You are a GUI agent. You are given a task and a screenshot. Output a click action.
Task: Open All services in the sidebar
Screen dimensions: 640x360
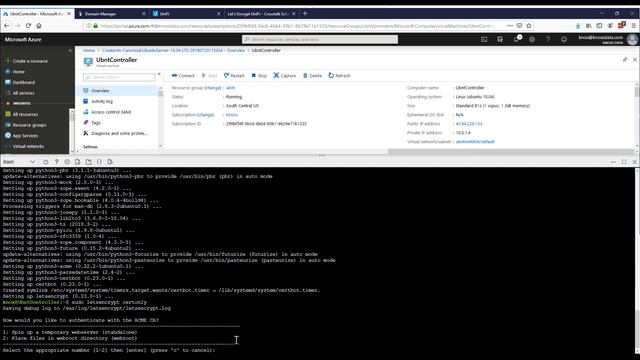[23, 93]
